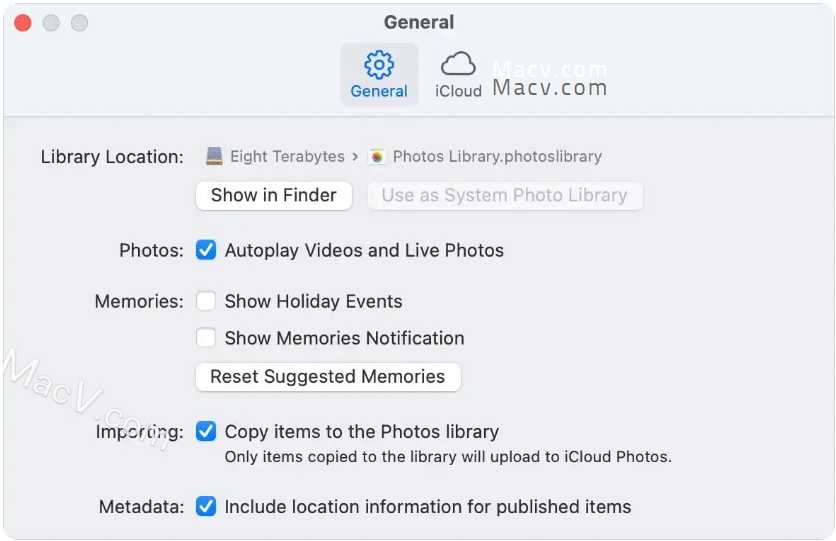The height and width of the screenshot is (541, 836).
Task: Click the iCloud cloud icon
Action: click(x=458, y=64)
